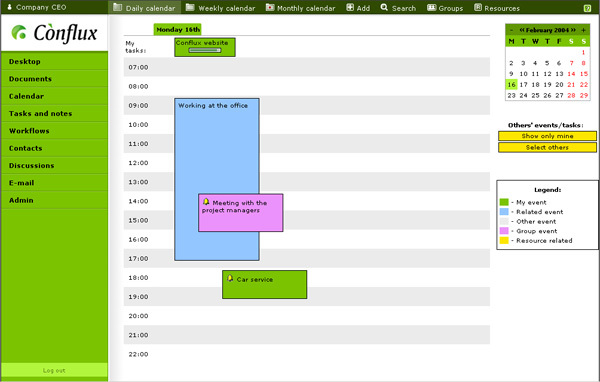Select February 14 in mini calendar

click(x=571, y=74)
